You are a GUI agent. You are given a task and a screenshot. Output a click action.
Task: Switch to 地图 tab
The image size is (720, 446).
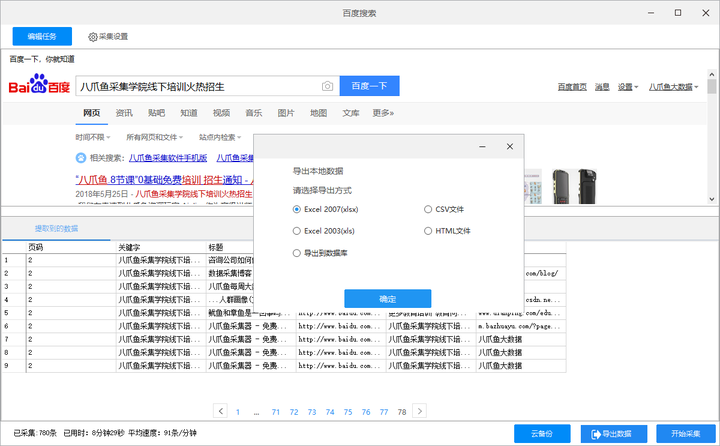pyautogui.click(x=318, y=113)
